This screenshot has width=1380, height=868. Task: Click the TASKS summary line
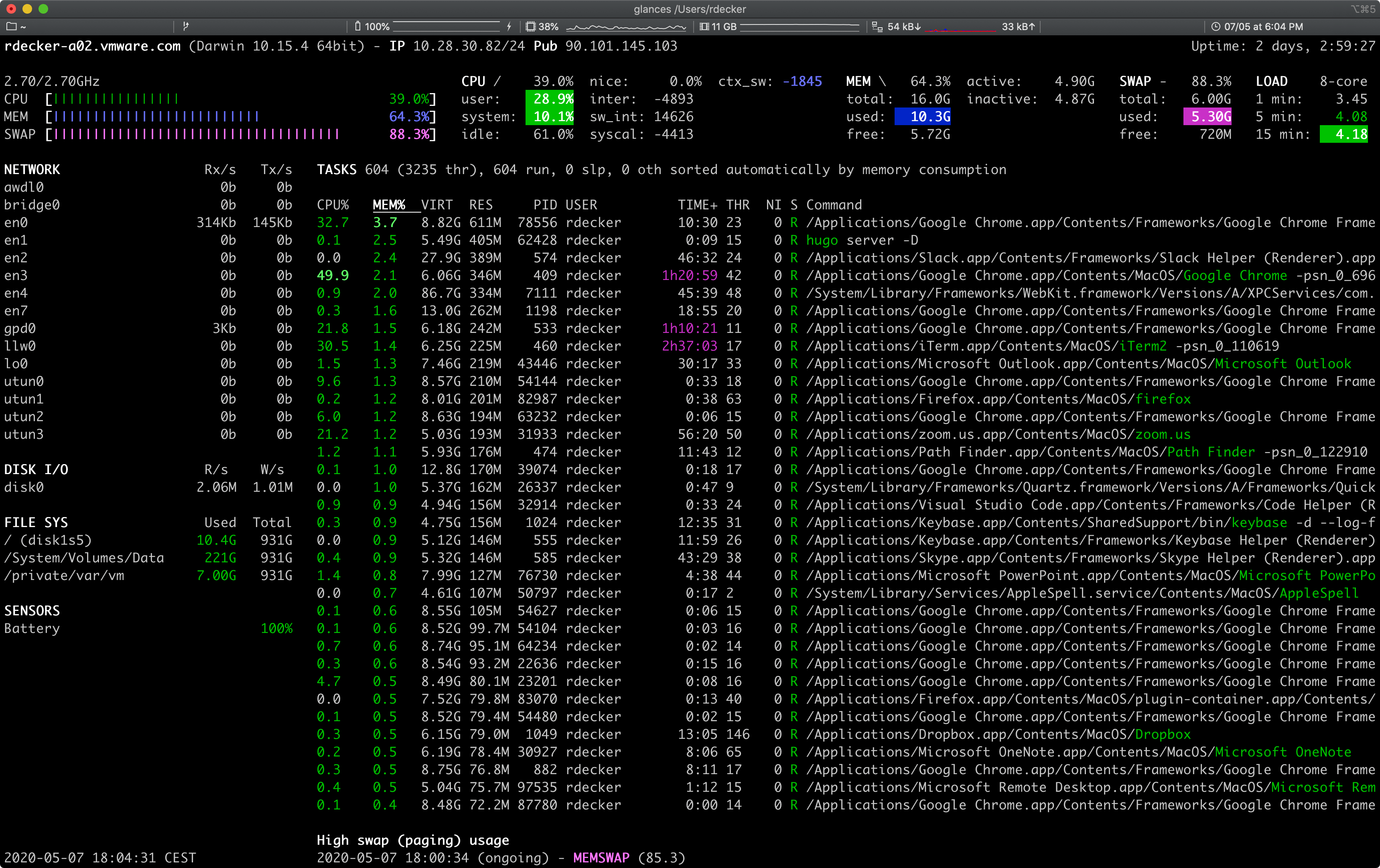[662, 170]
